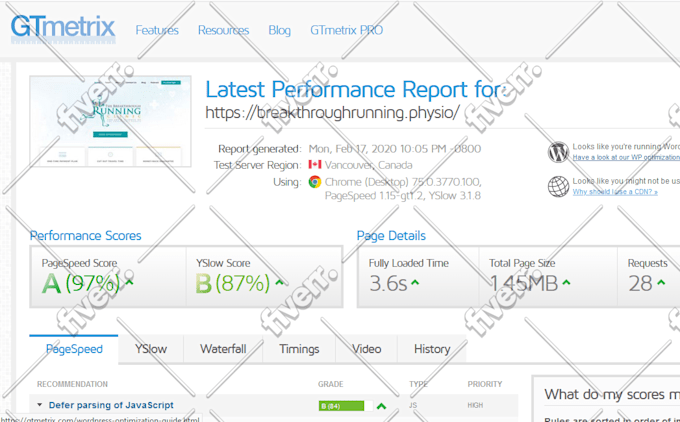Open the GTmetrix PRO link
The height and width of the screenshot is (422, 680).
tap(347, 30)
